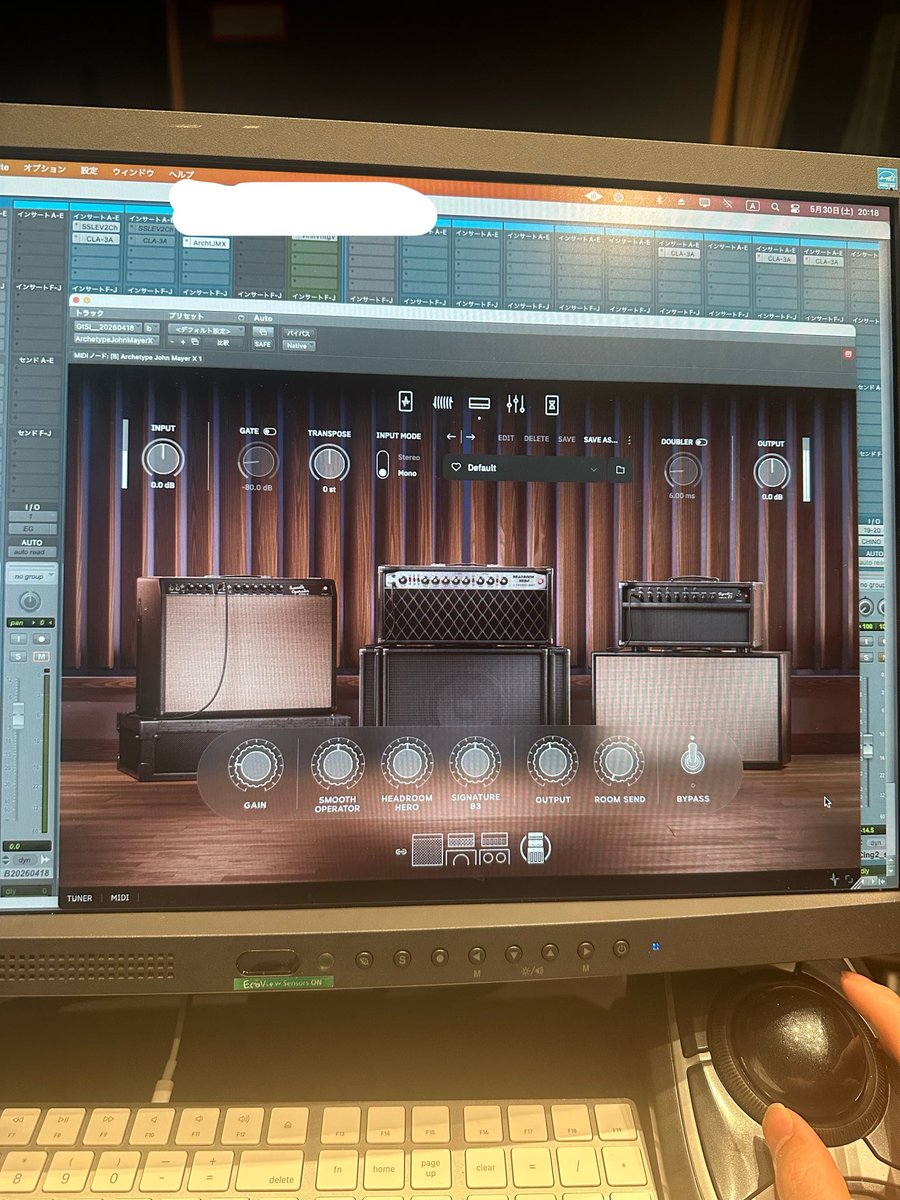Select the third amp icon at bottom
This screenshot has width=900, height=1200.
pos(494,851)
